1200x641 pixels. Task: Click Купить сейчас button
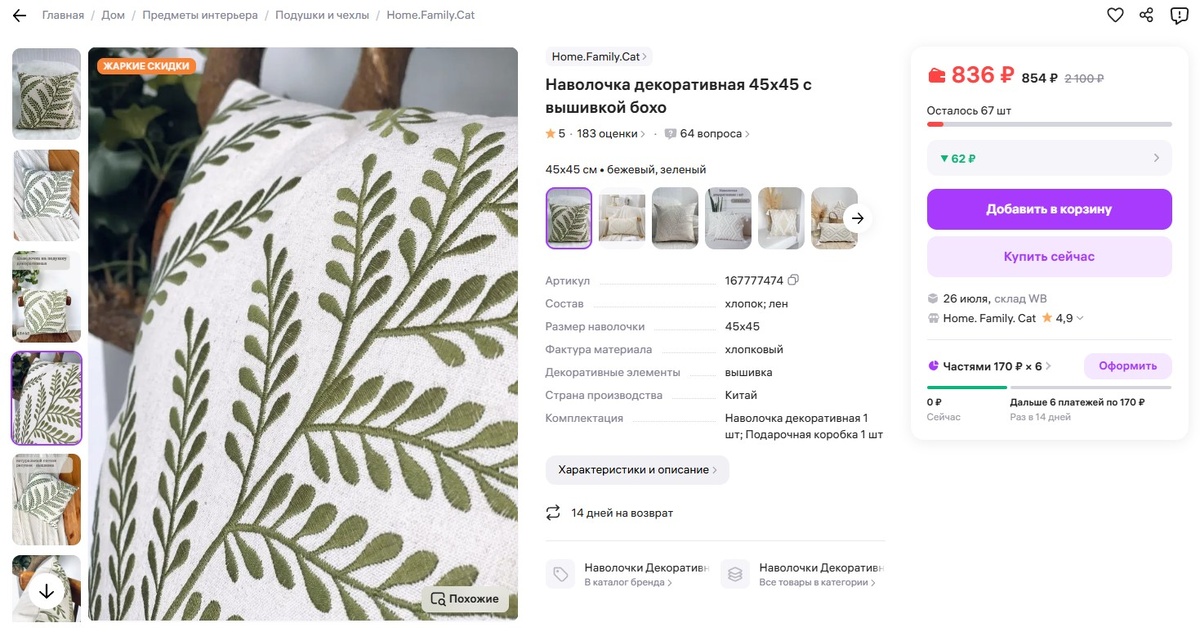point(1049,256)
